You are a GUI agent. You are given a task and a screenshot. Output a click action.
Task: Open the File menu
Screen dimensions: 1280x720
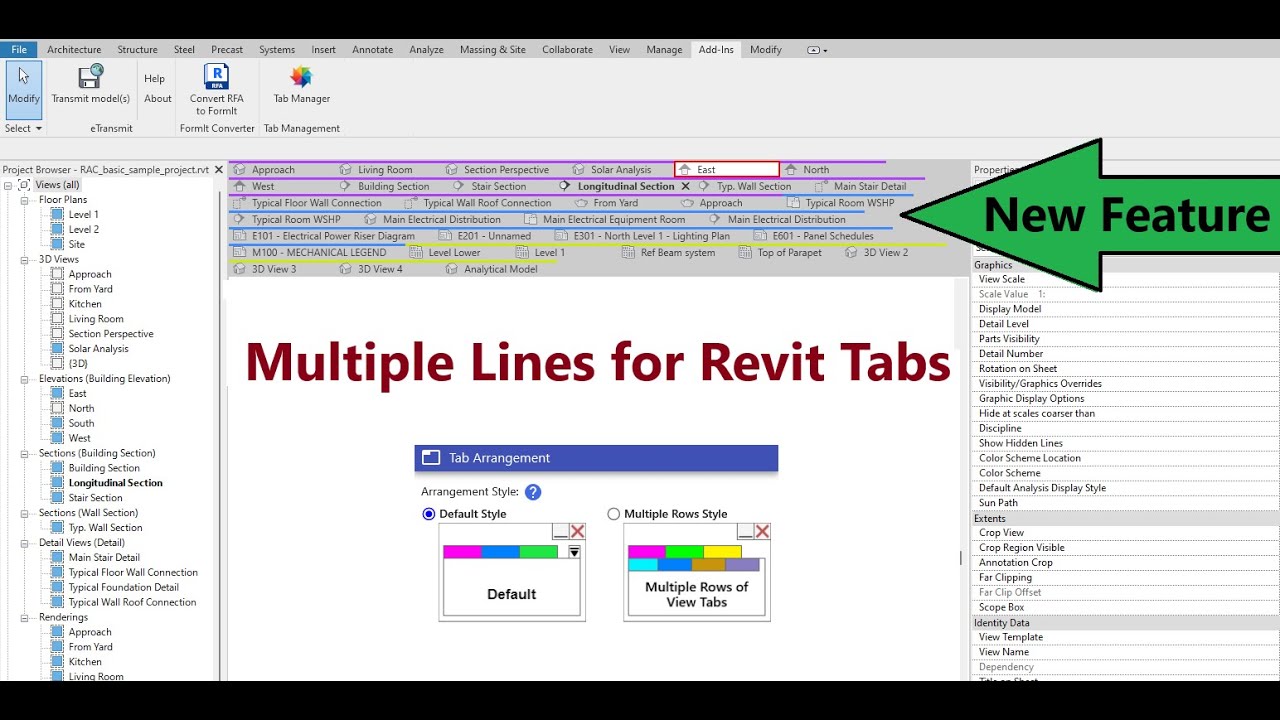pyautogui.click(x=19, y=50)
